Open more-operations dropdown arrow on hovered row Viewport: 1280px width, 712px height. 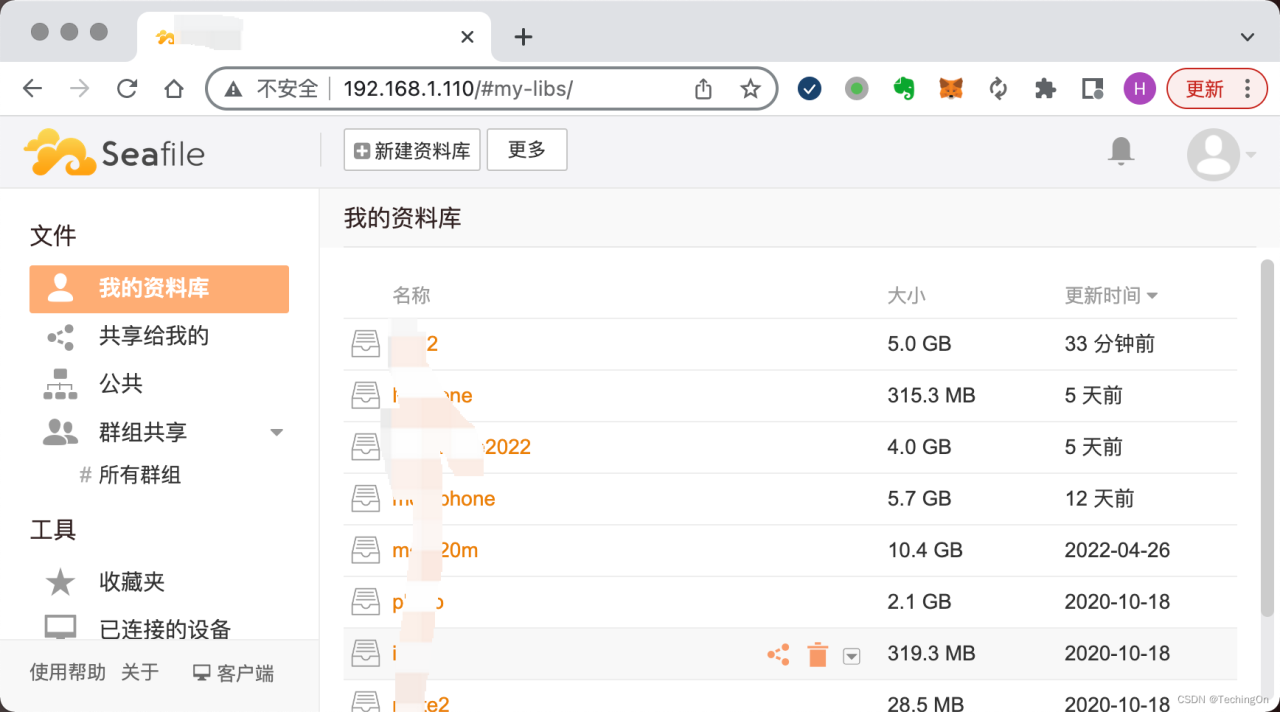click(851, 656)
